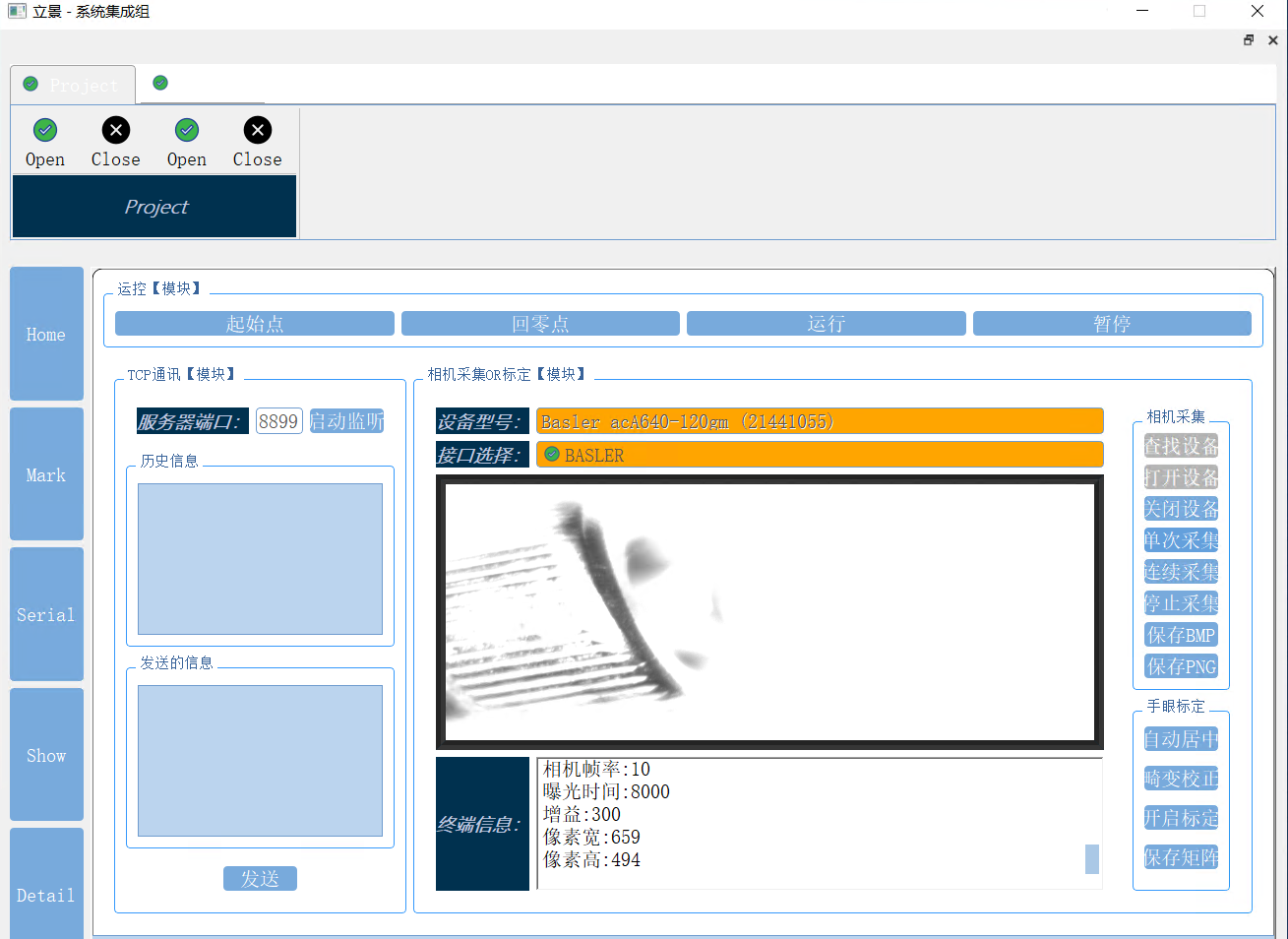Click the 相机帧率:10 line in terminal info
This screenshot has height=939, width=1288.
[596, 769]
